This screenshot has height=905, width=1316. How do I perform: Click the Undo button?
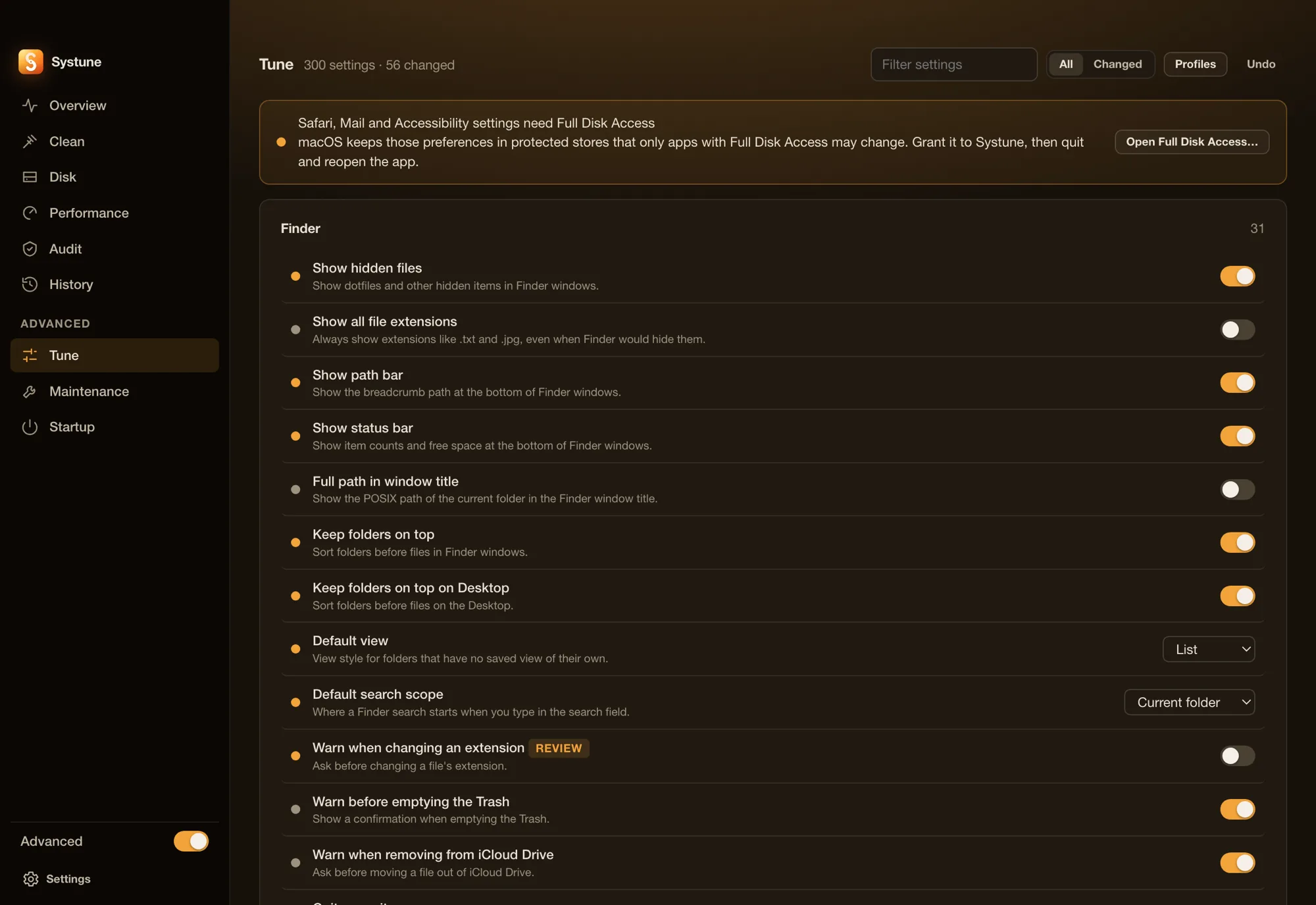point(1261,65)
